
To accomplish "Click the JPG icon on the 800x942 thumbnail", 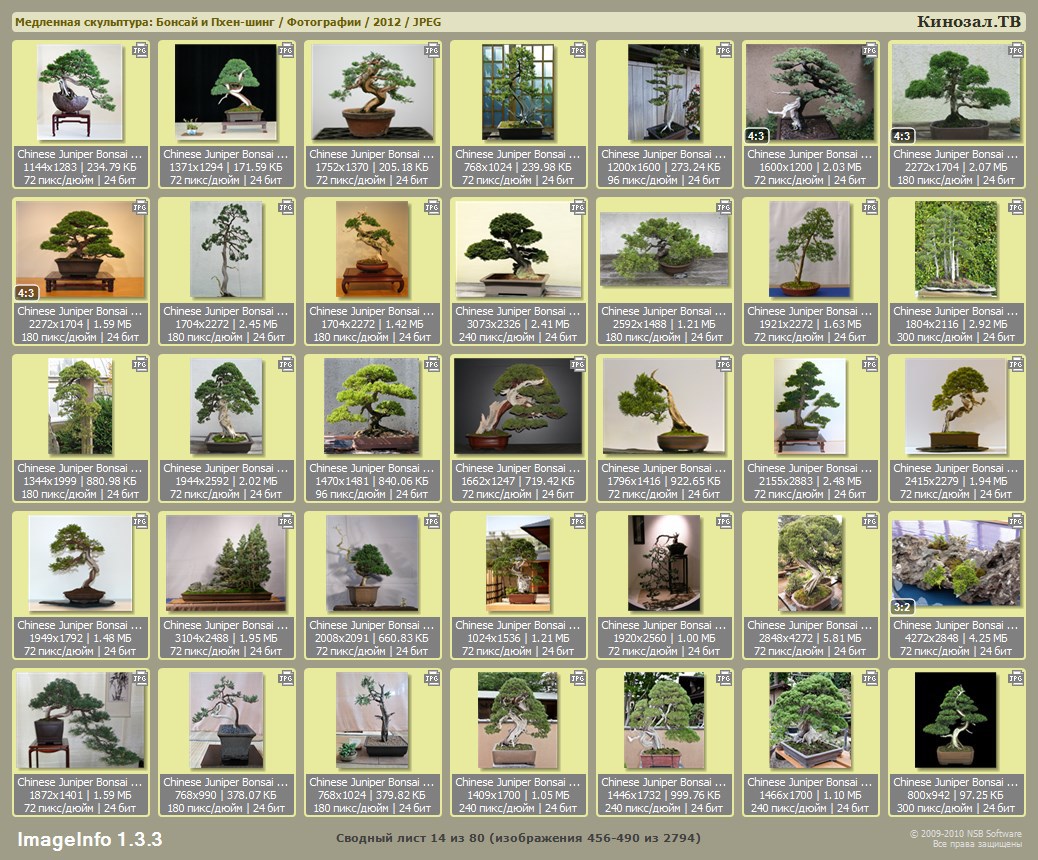I will point(1015,679).
